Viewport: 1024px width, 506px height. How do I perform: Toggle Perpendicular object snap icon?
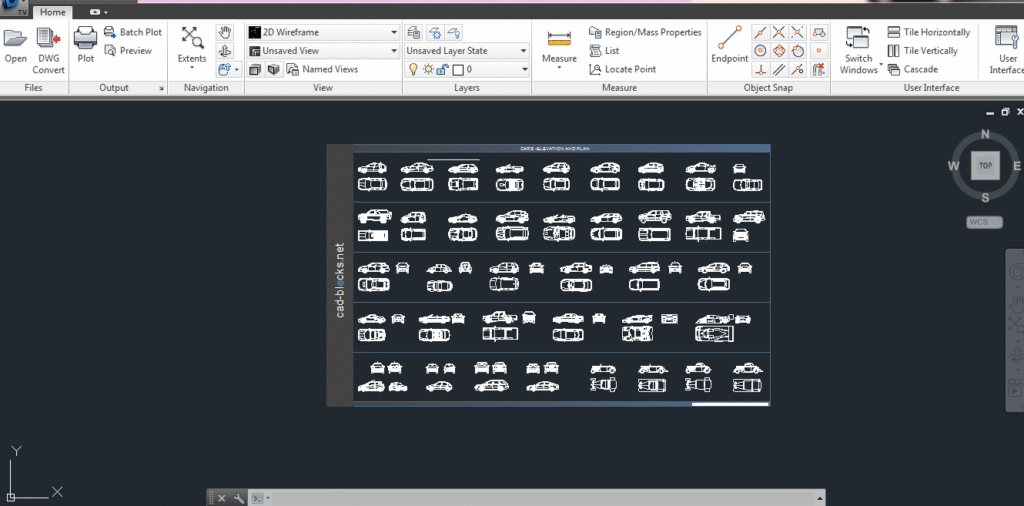(760, 69)
